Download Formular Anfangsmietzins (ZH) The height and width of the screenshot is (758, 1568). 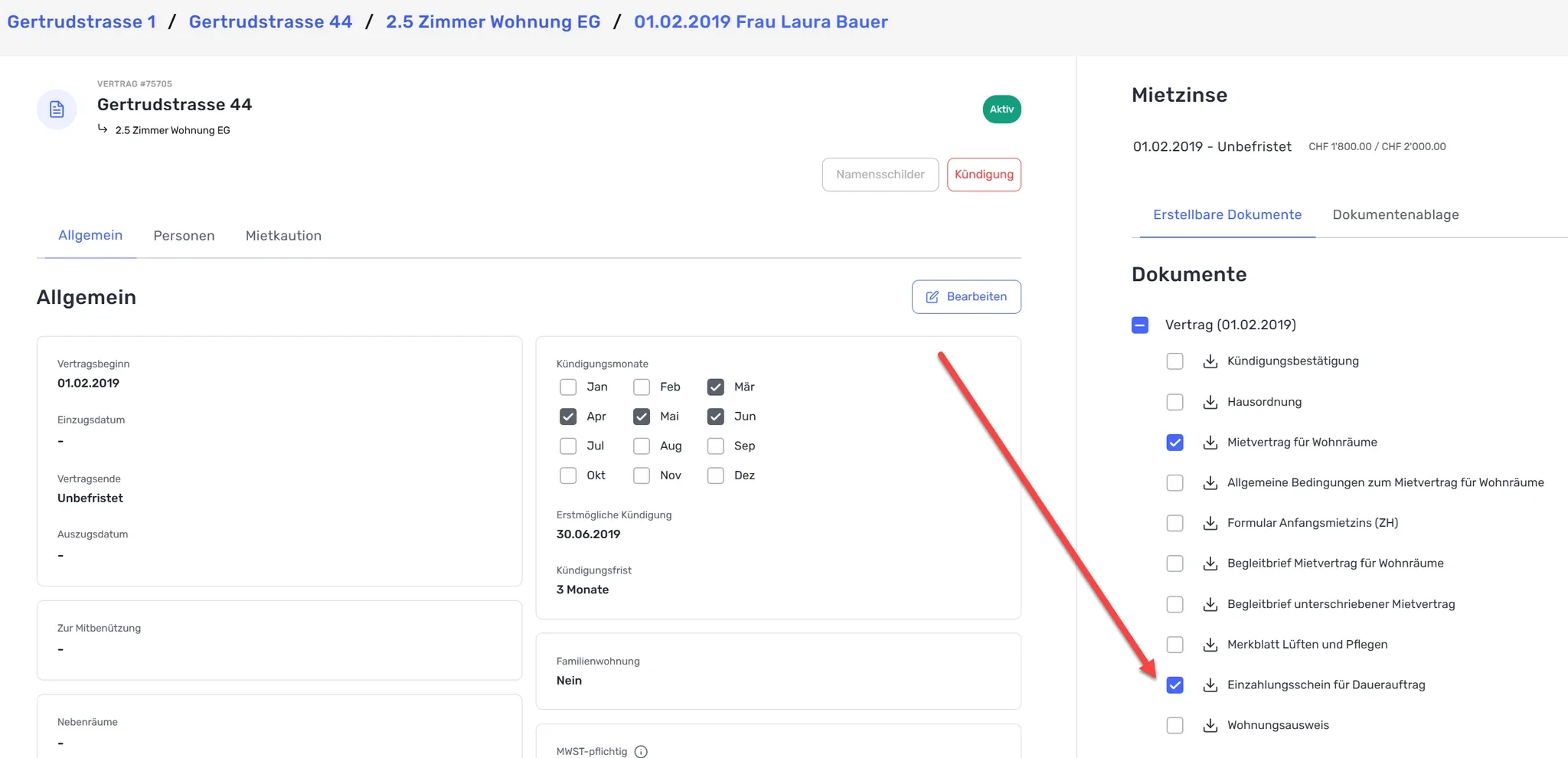1210,523
